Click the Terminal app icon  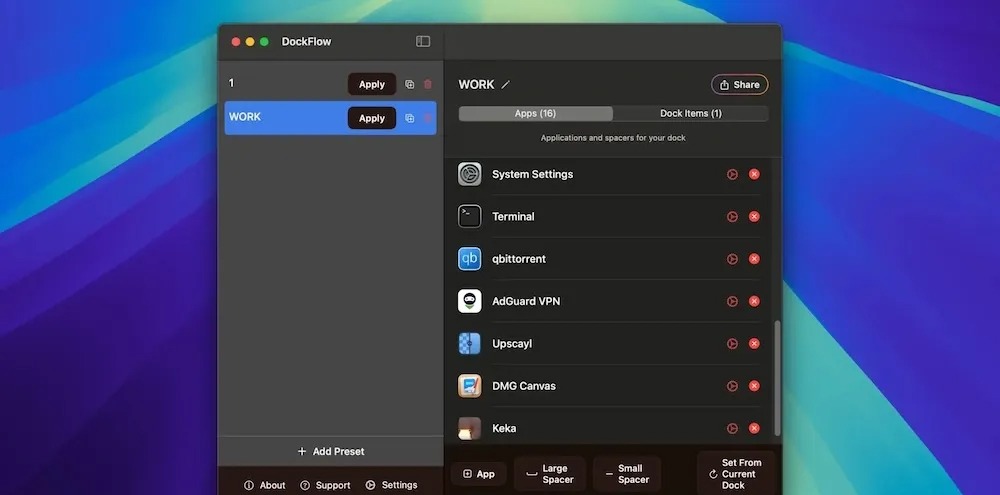[x=469, y=216]
